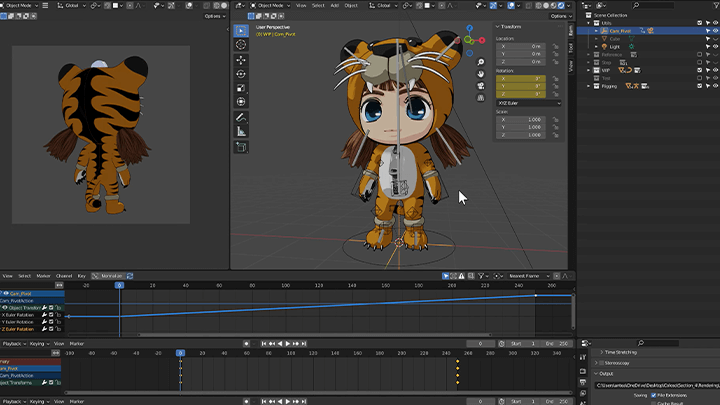Expand the Time Stretching panel
Image resolution: width=720 pixels, height=405 pixels.
tap(621, 352)
